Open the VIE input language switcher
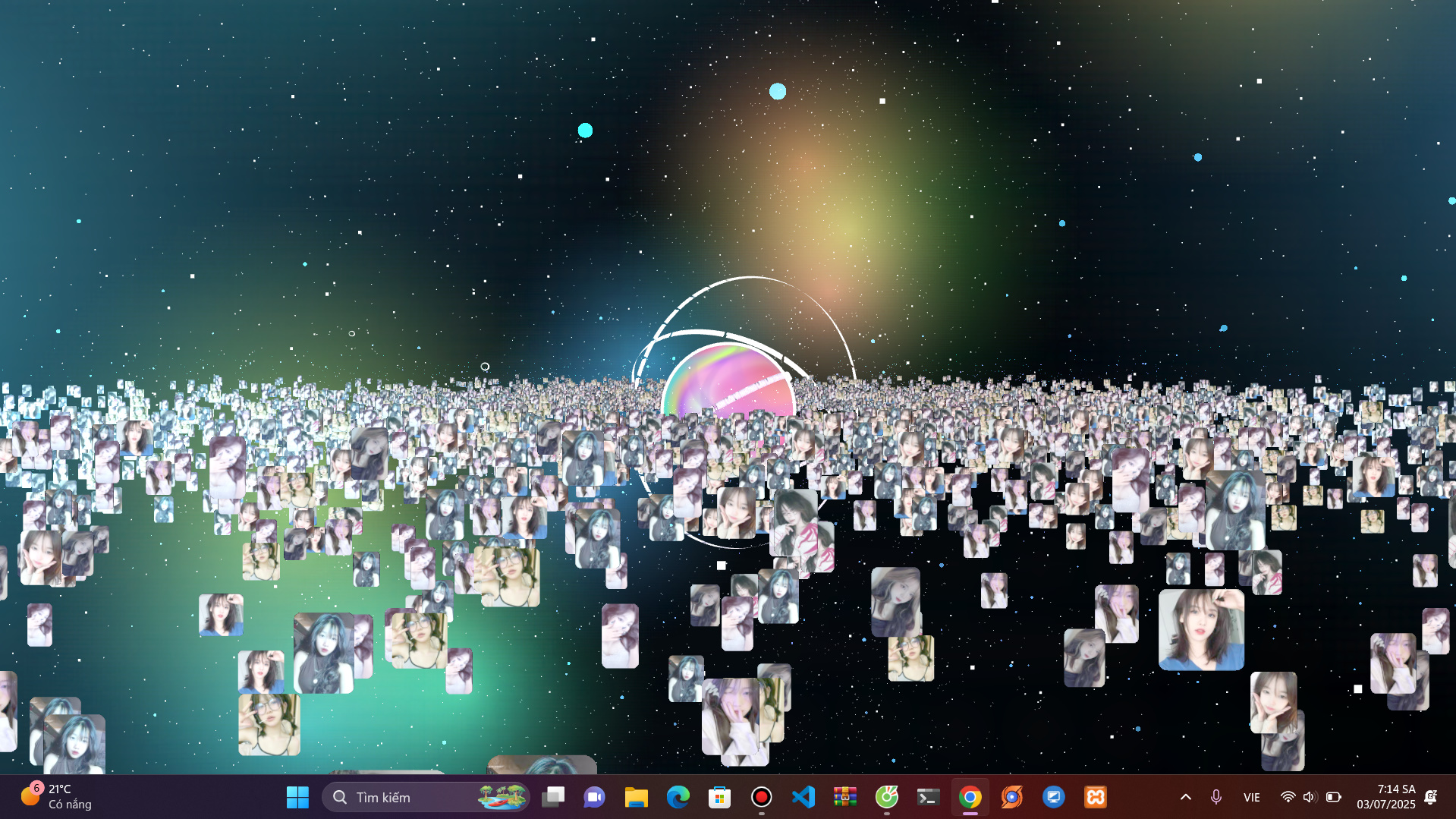This screenshot has width=1456, height=819. click(x=1251, y=797)
